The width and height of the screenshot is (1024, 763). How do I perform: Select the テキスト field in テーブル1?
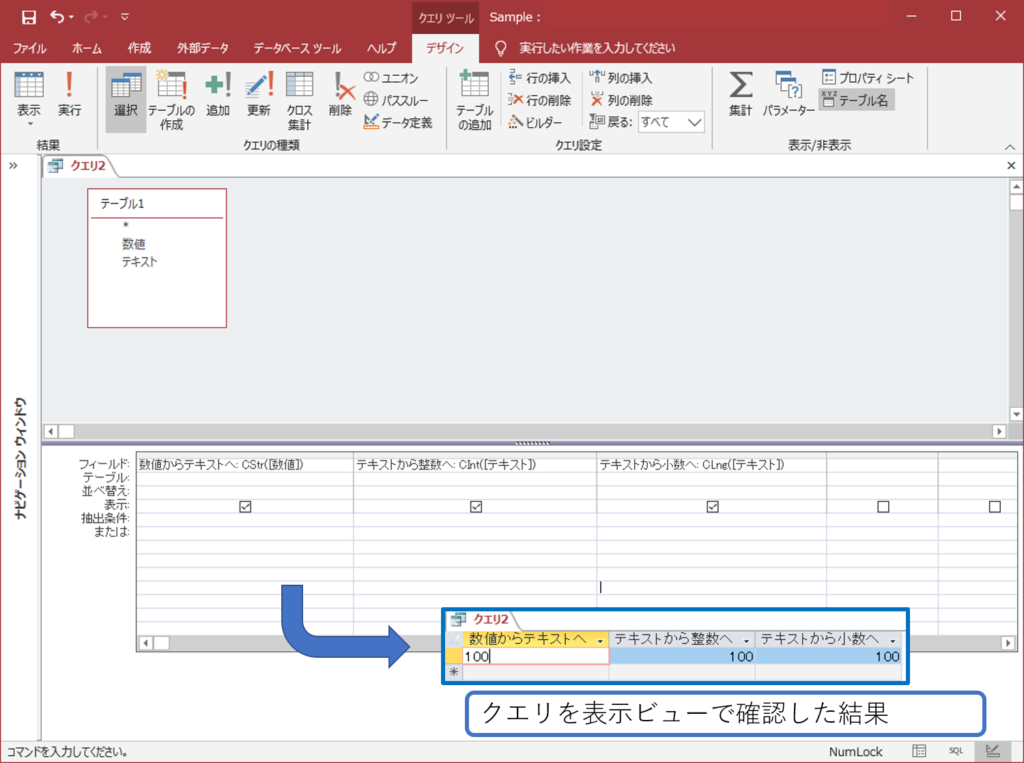tap(139, 262)
